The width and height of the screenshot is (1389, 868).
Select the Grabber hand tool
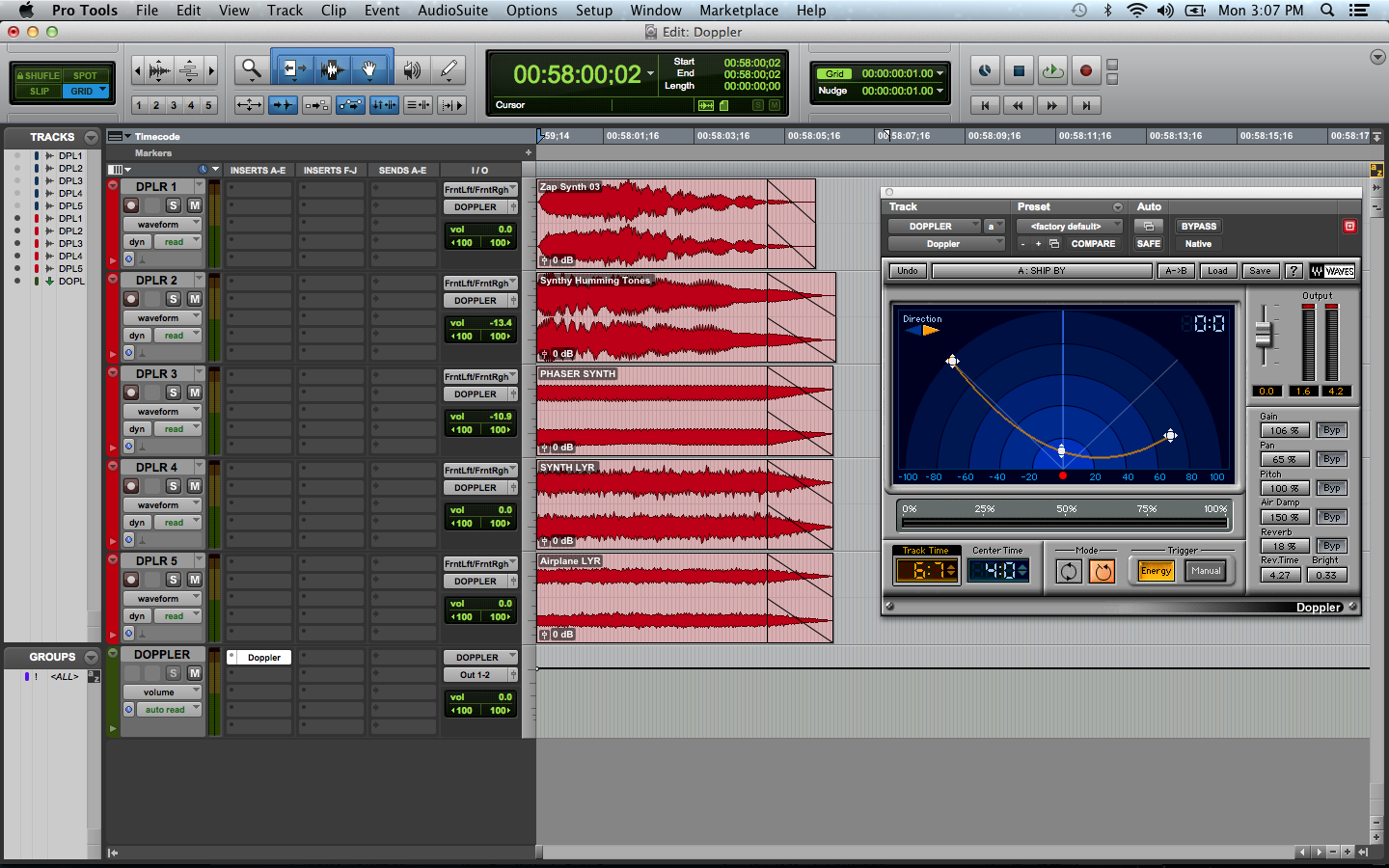point(370,69)
